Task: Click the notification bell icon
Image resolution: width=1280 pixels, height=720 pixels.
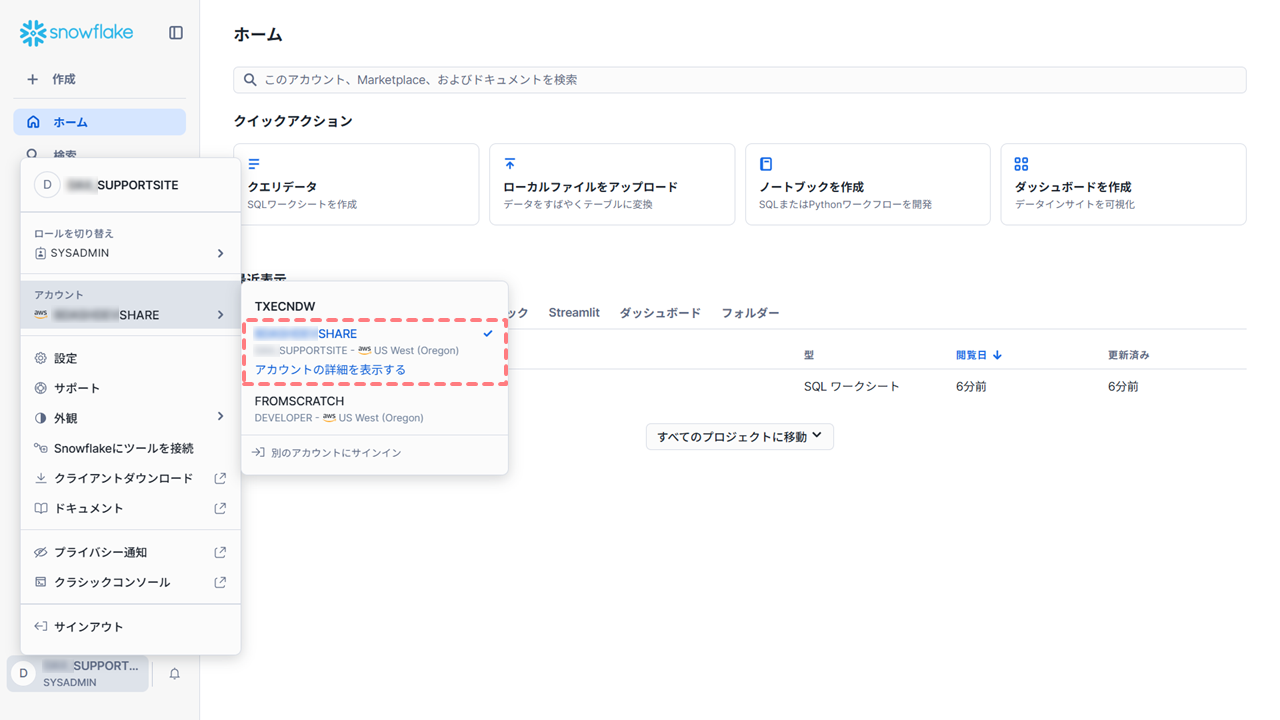Action: pyautogui.click(x=174, y=674)
